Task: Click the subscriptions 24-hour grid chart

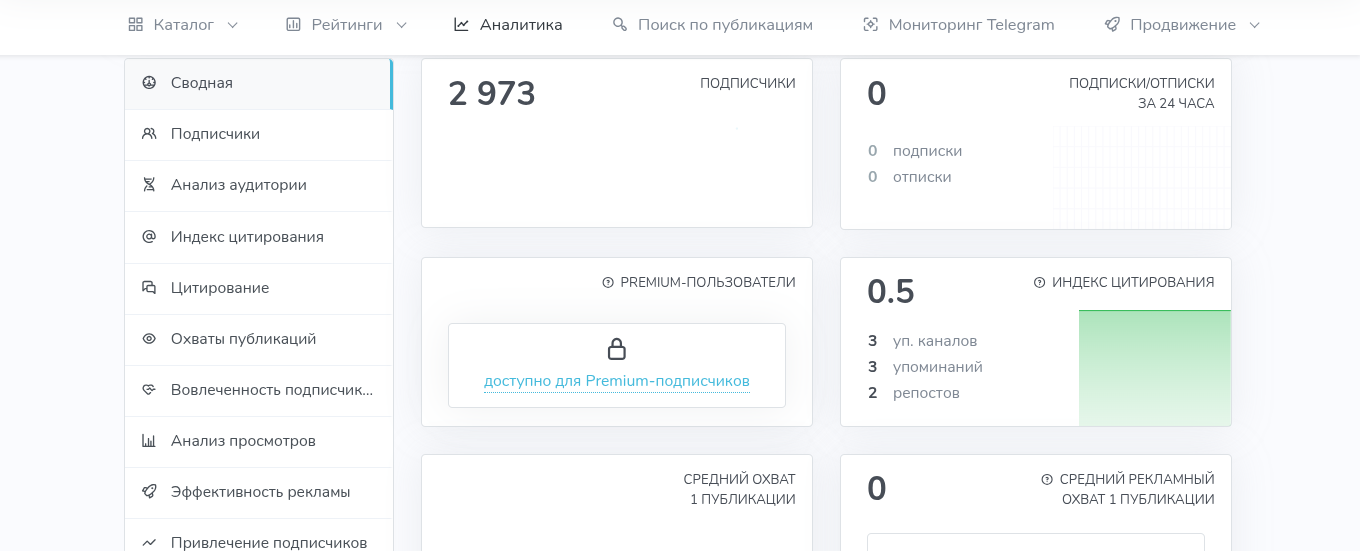Action: (1141, 177)
